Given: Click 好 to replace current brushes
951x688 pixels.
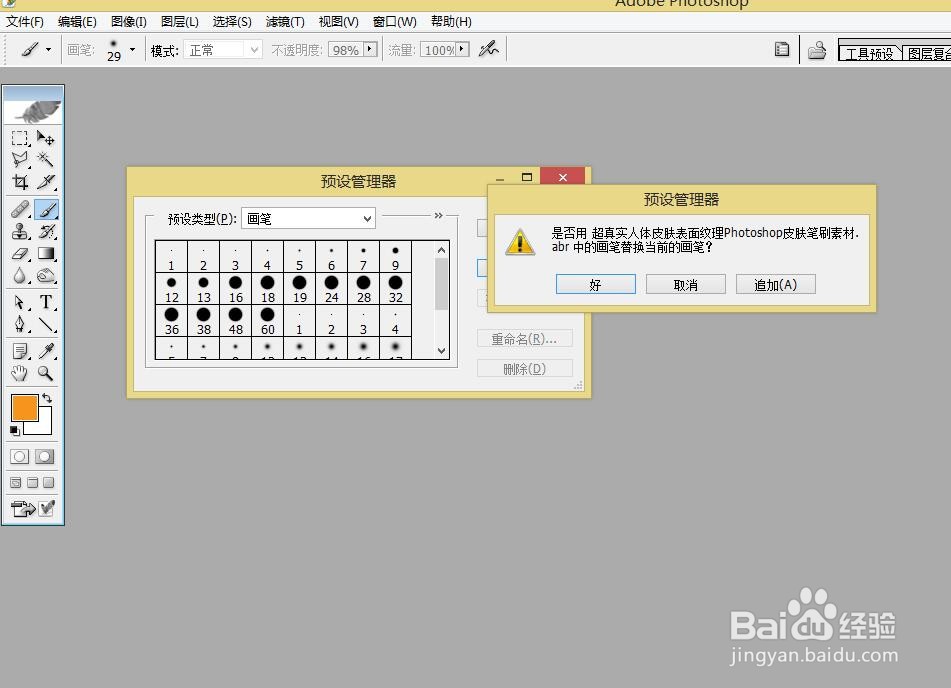Looking at the screenshot, I should 596,285.
